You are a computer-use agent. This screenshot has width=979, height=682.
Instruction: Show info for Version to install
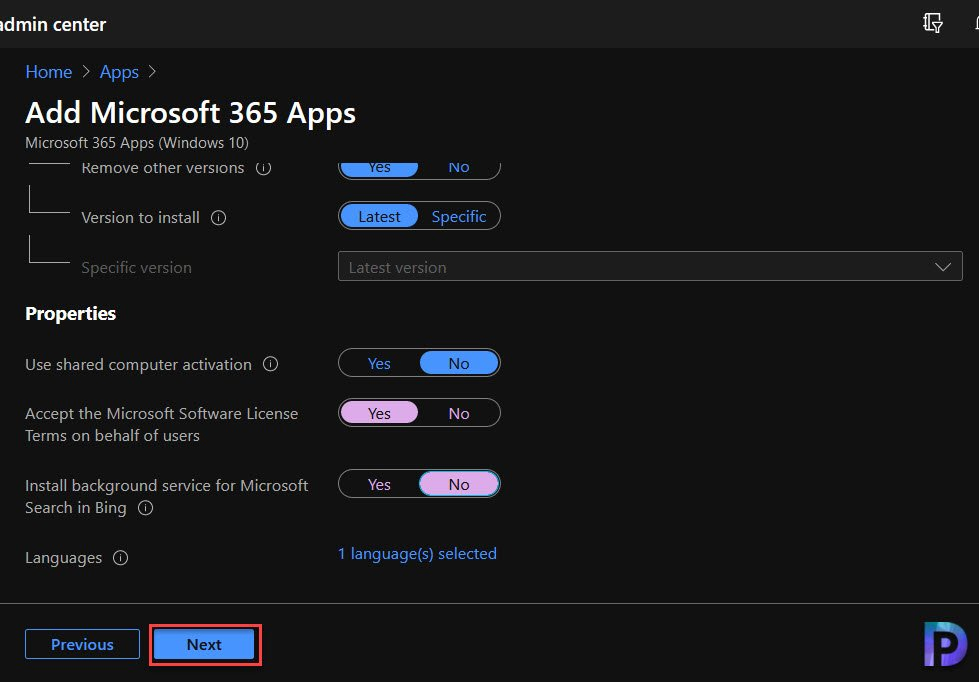click(219, 217)
